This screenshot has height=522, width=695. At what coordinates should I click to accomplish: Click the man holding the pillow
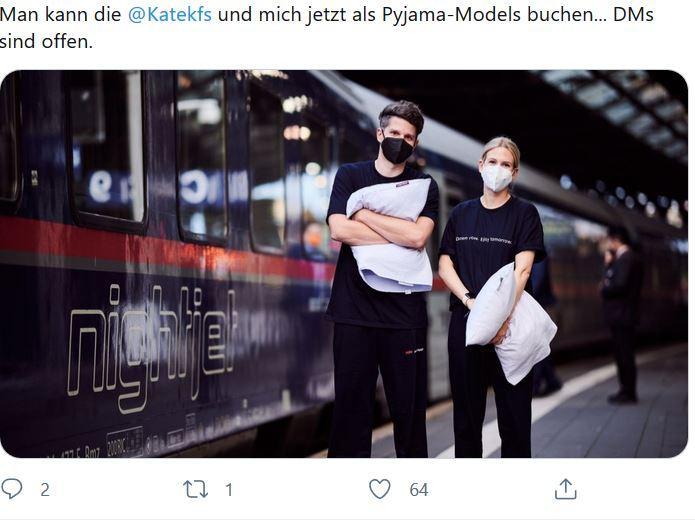[380, 279]
